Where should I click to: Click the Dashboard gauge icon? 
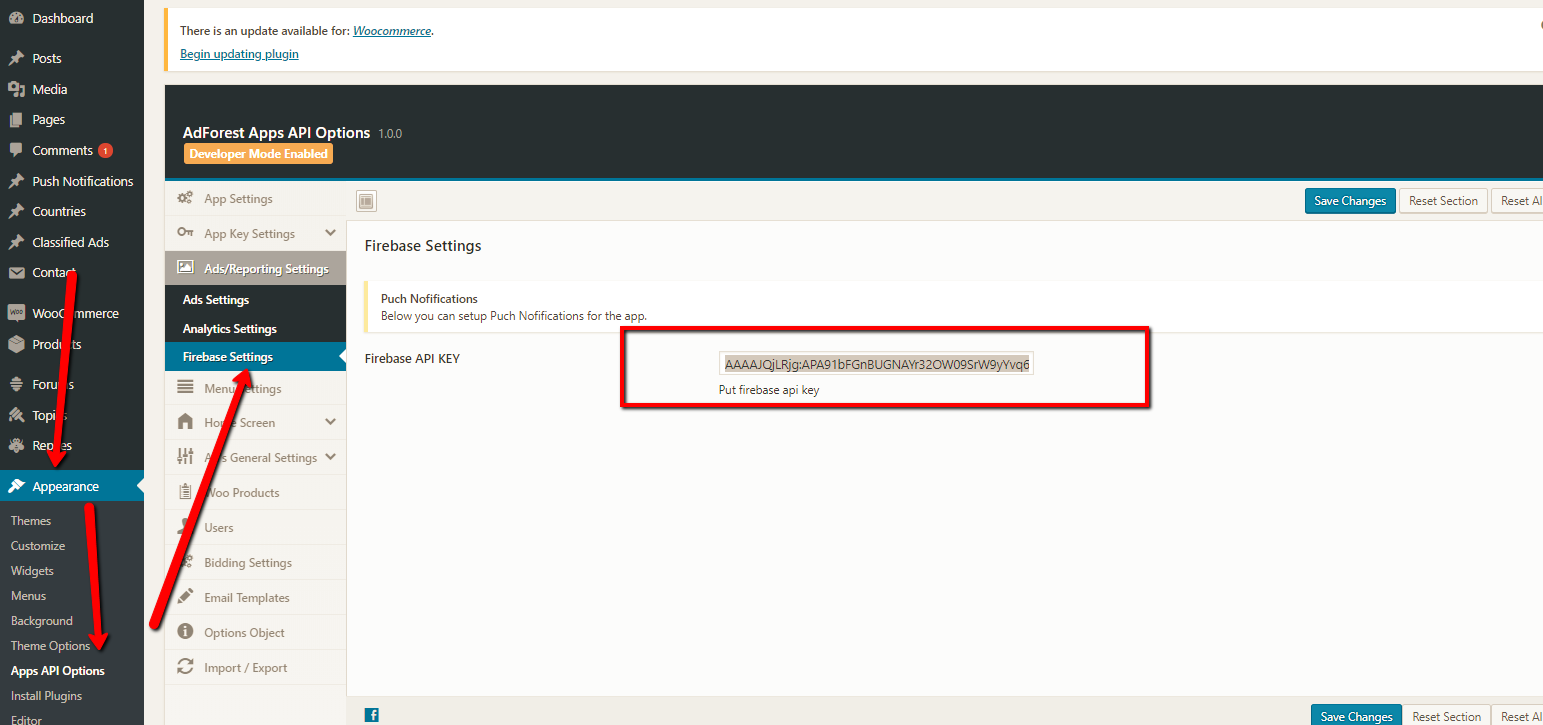(16, 18)
